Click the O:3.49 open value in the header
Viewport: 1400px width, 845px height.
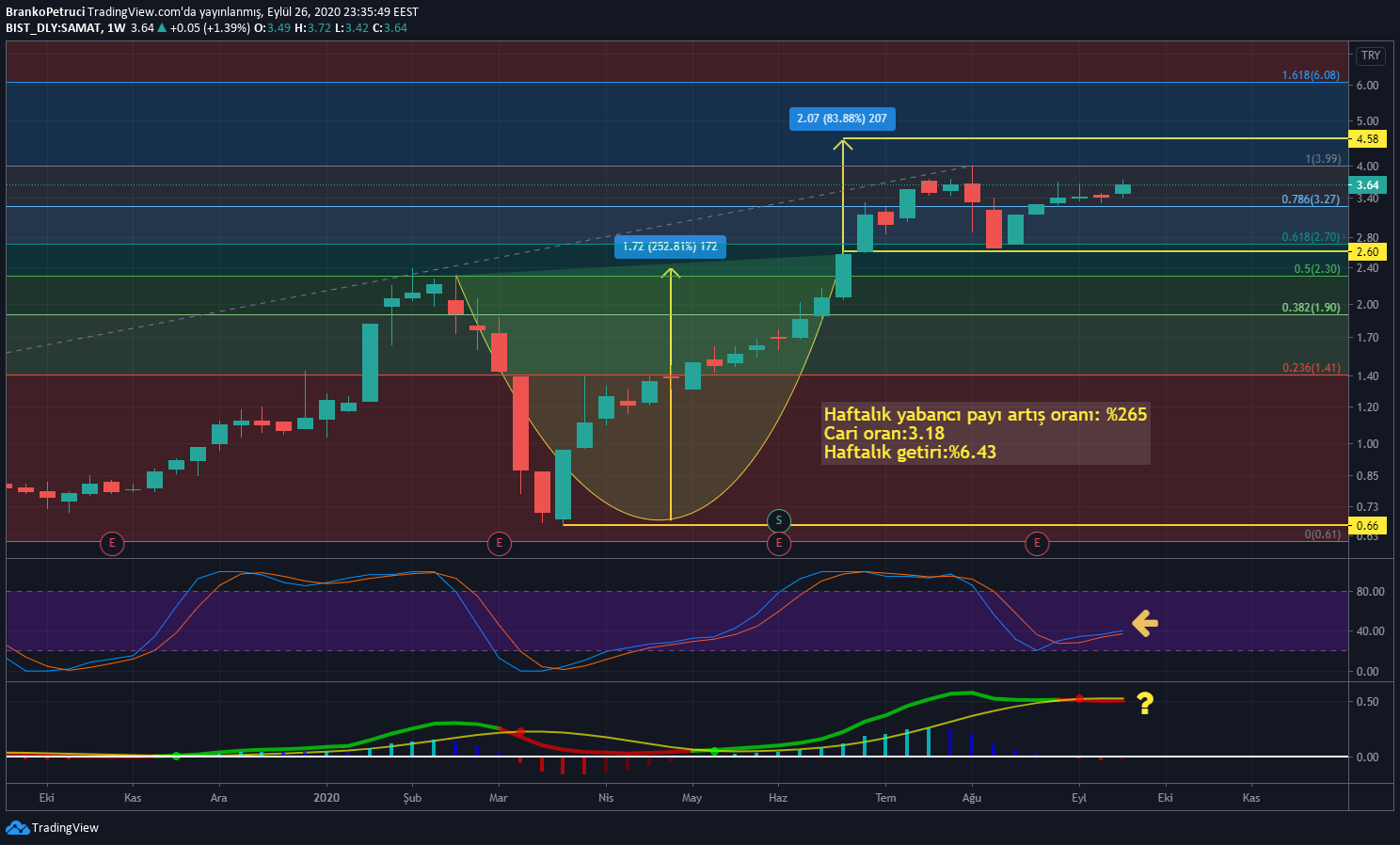point(272,28)
